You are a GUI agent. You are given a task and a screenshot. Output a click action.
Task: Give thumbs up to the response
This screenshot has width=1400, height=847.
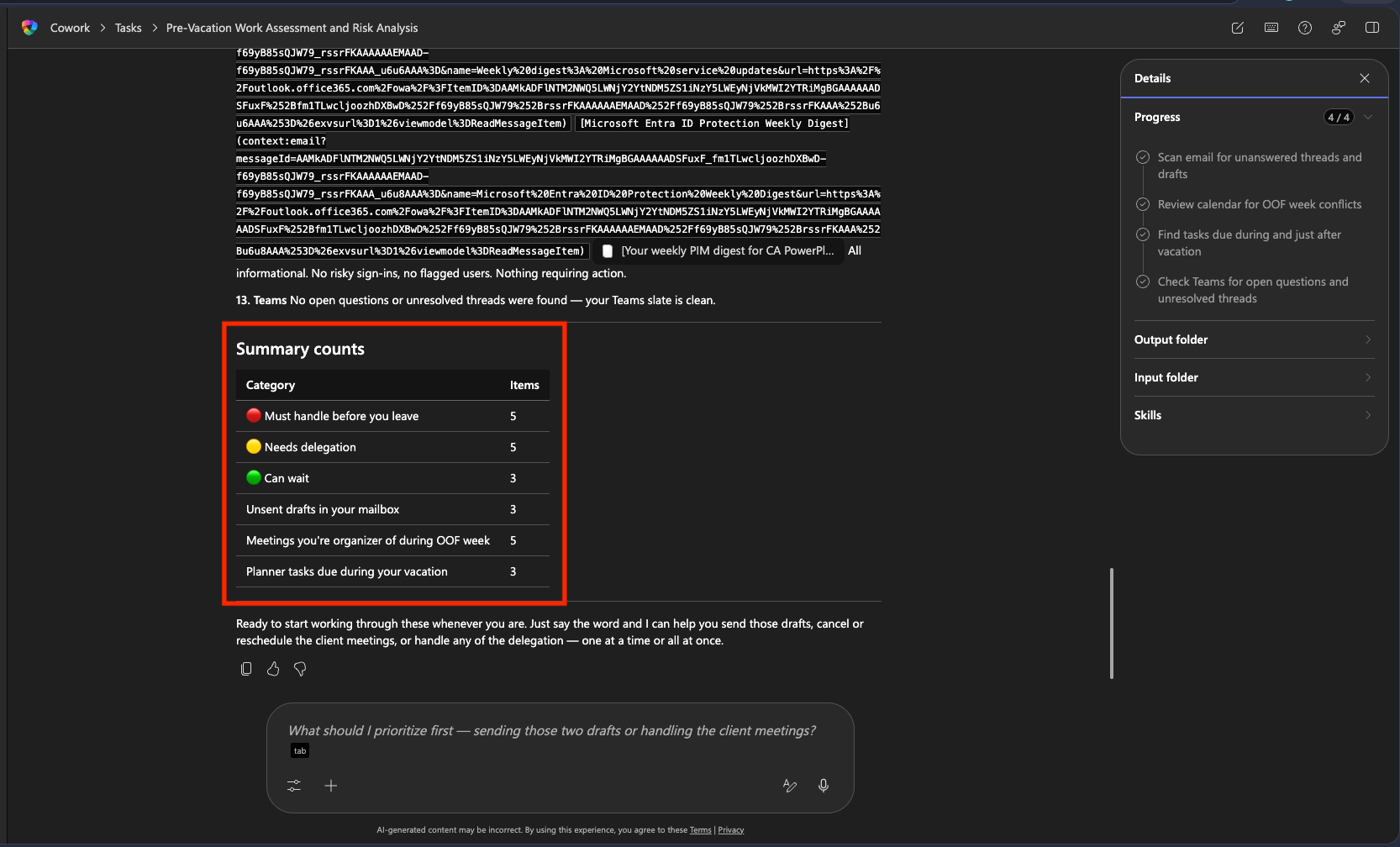coord(273,669)
